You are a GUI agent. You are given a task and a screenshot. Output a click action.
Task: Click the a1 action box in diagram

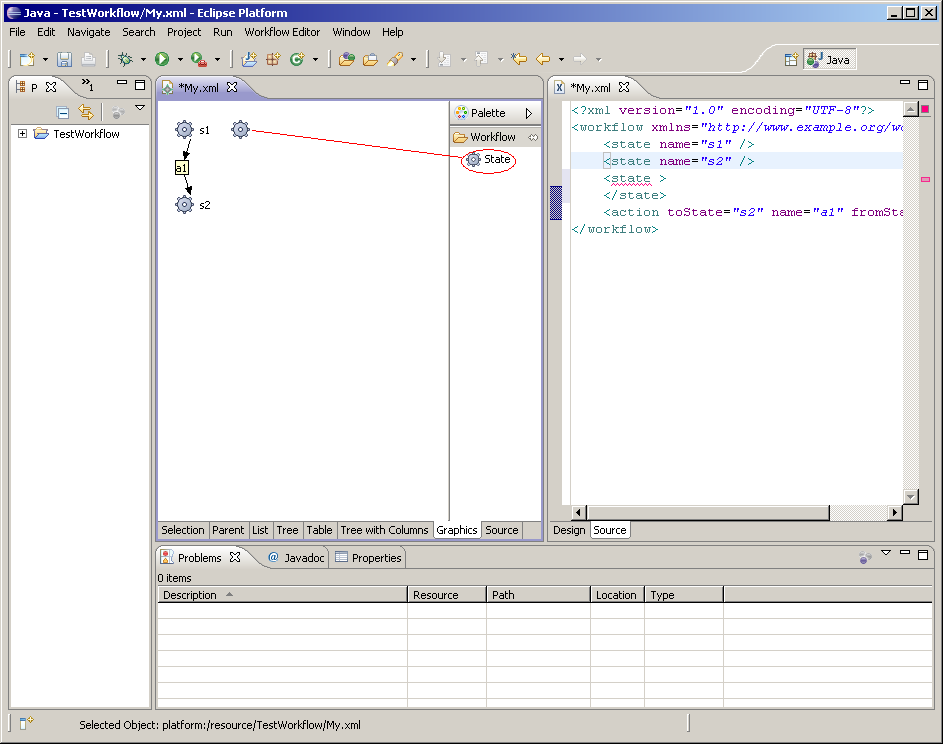click(x=181, y=168)
